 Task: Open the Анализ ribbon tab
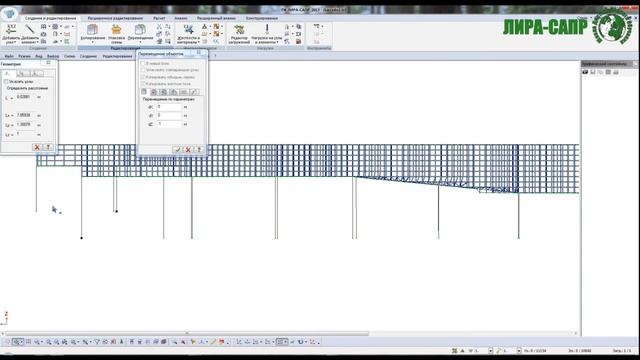tap(181, 18)
